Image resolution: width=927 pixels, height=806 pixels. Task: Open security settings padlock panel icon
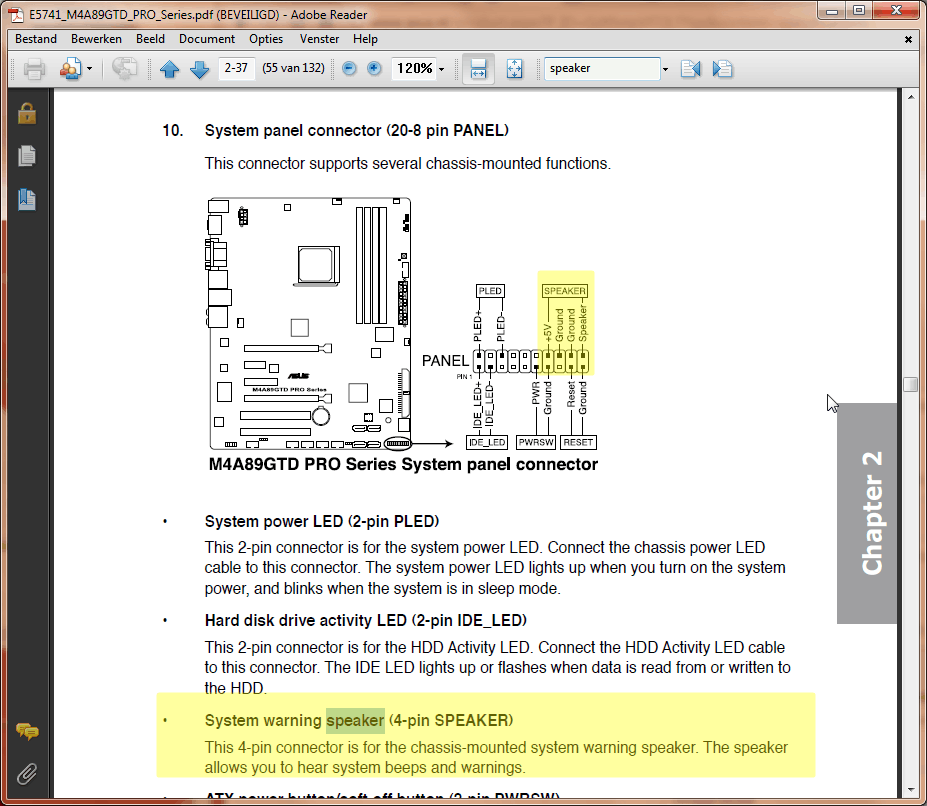click(27, 112)
